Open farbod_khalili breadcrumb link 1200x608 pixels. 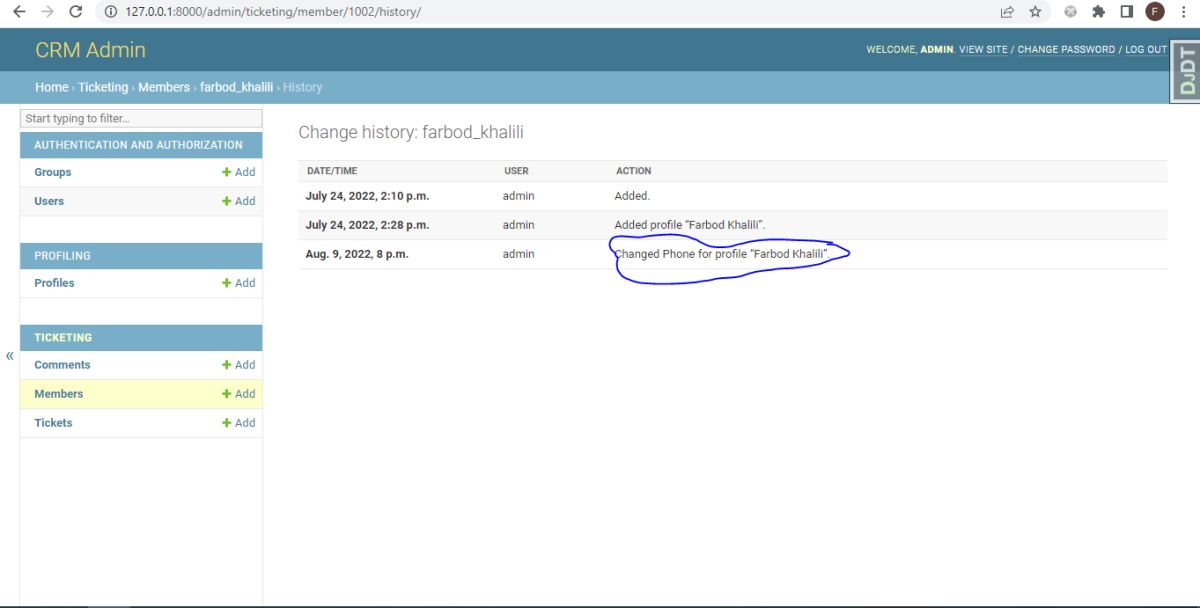[237, 87]
